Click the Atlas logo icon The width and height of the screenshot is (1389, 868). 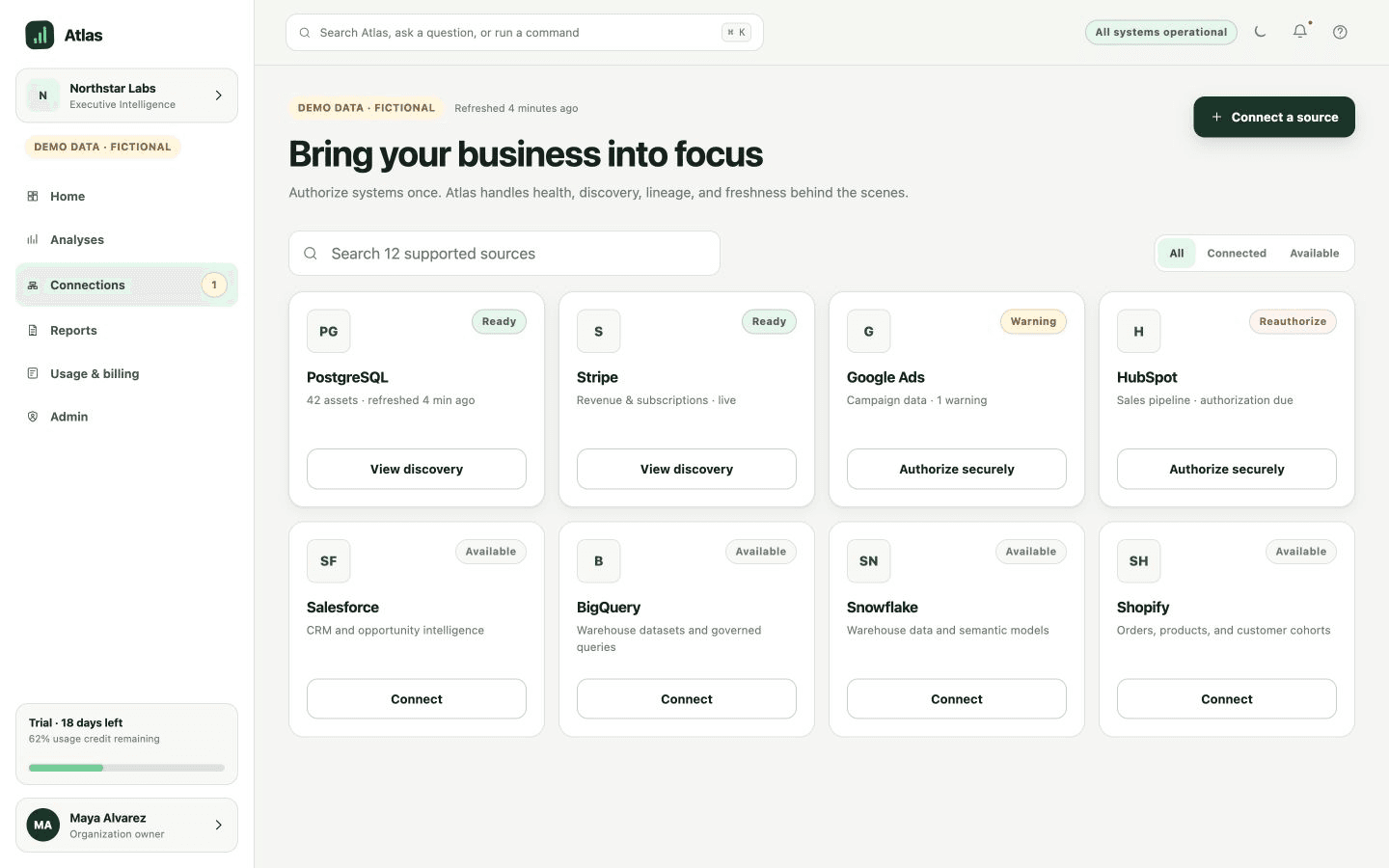click(40, 35)
